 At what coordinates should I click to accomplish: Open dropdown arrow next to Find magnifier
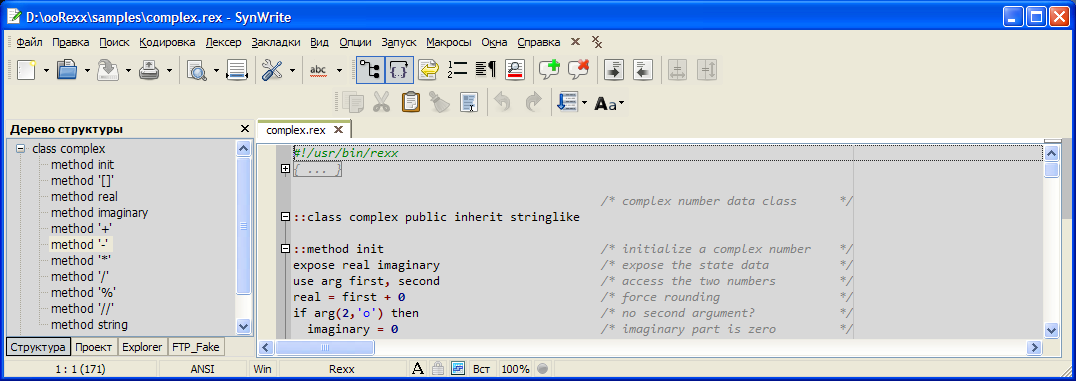pos(216,70)
